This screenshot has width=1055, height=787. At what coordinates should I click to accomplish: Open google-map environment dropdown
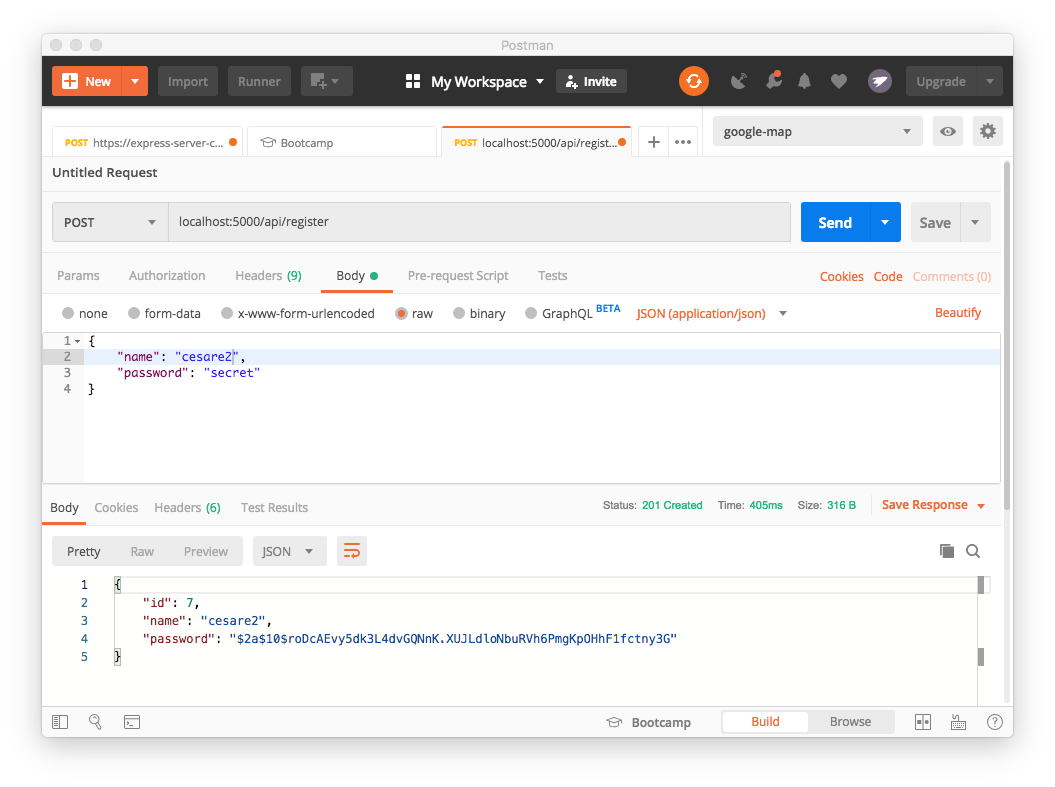click(x=817, y=131)
